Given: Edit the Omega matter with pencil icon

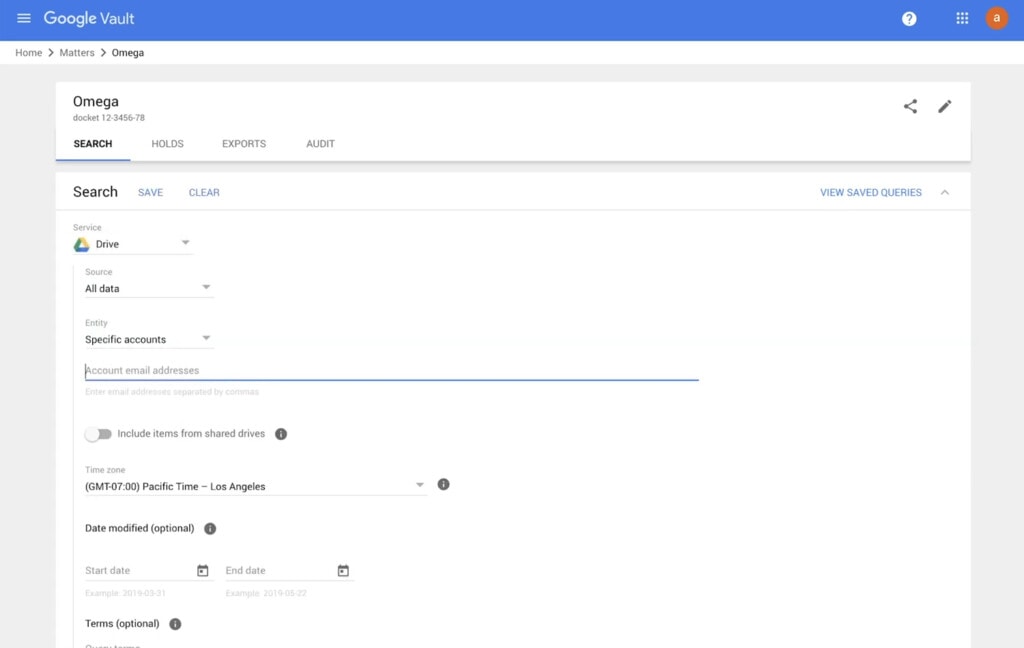Looking at the screenshot, I should coord(945,106).
